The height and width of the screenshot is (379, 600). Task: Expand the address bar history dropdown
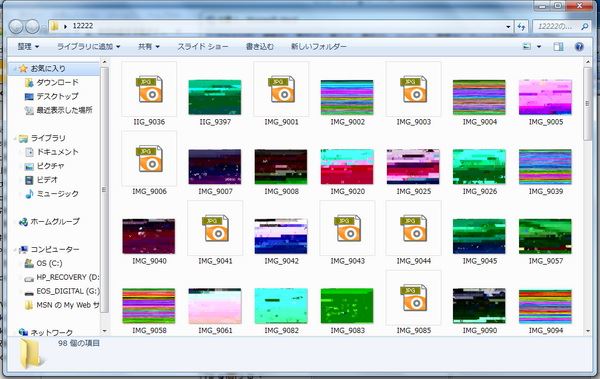pos(508,27)
